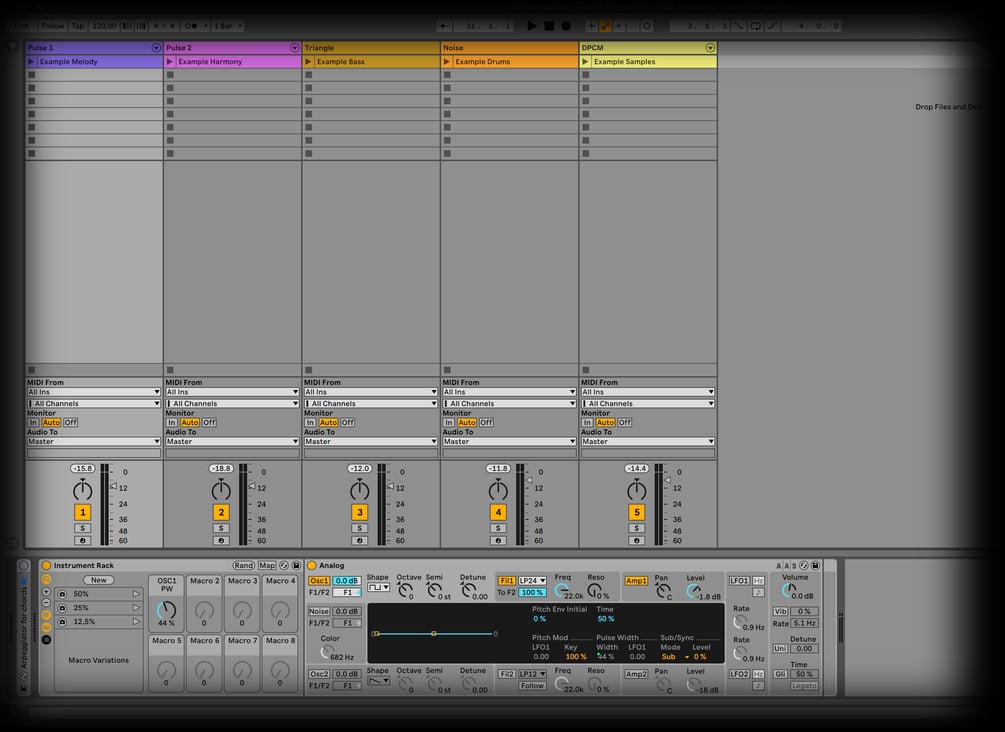Click the Arrangement Record button
Screen dimensions: 1005x732
(x=566, y=26)
